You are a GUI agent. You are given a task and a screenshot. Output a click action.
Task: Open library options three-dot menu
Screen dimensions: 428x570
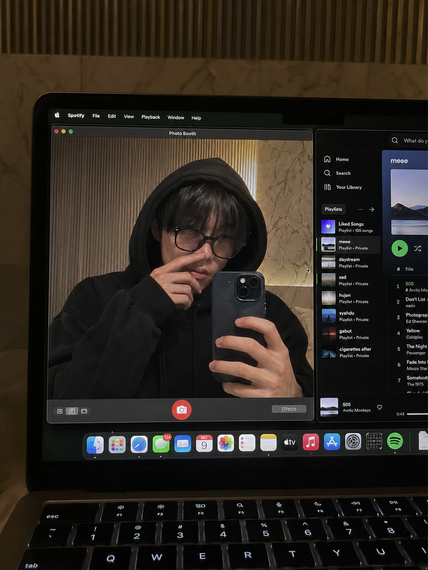tap(360, 209)
